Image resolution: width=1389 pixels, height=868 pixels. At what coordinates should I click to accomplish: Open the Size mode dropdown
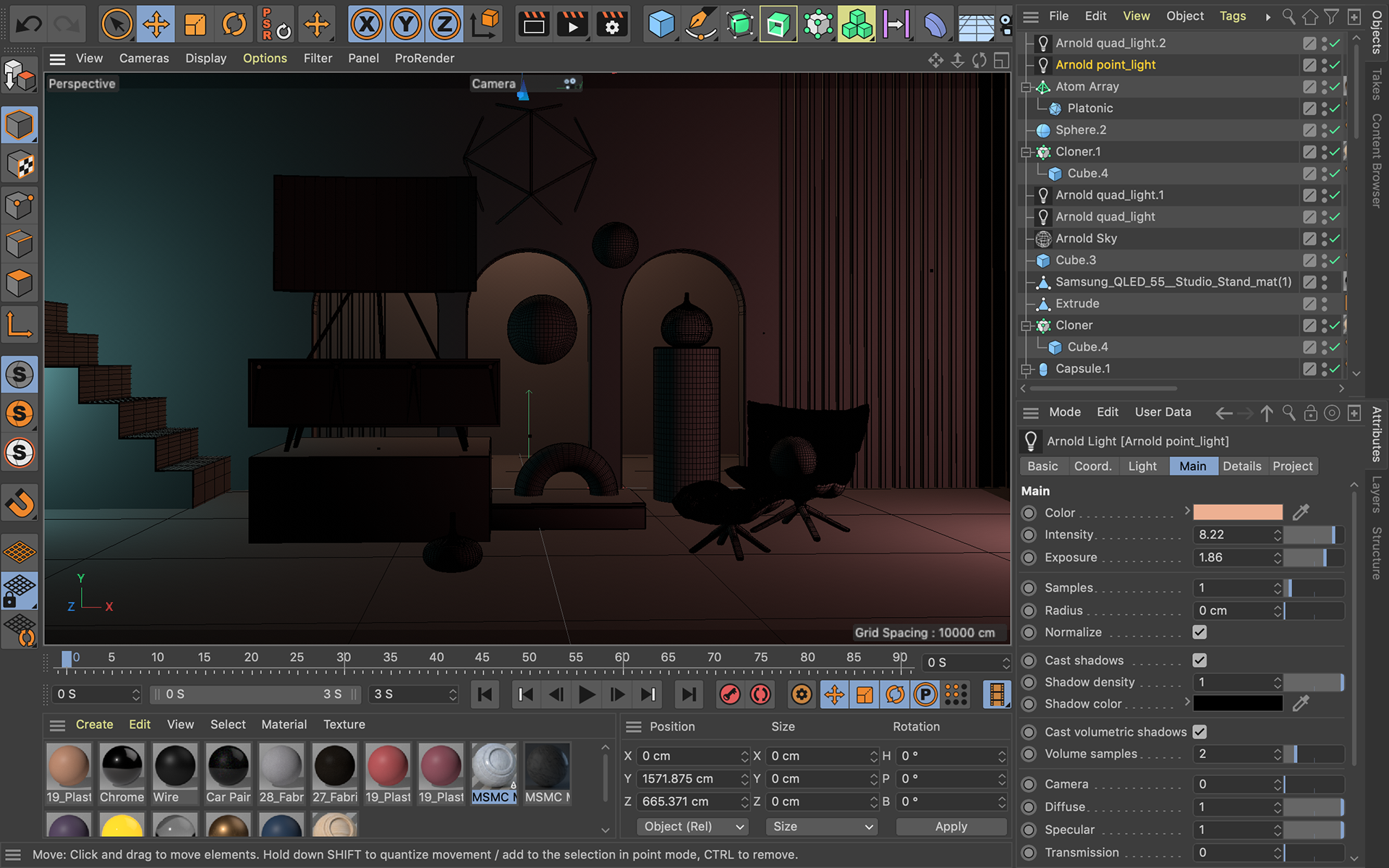point(822,827)
